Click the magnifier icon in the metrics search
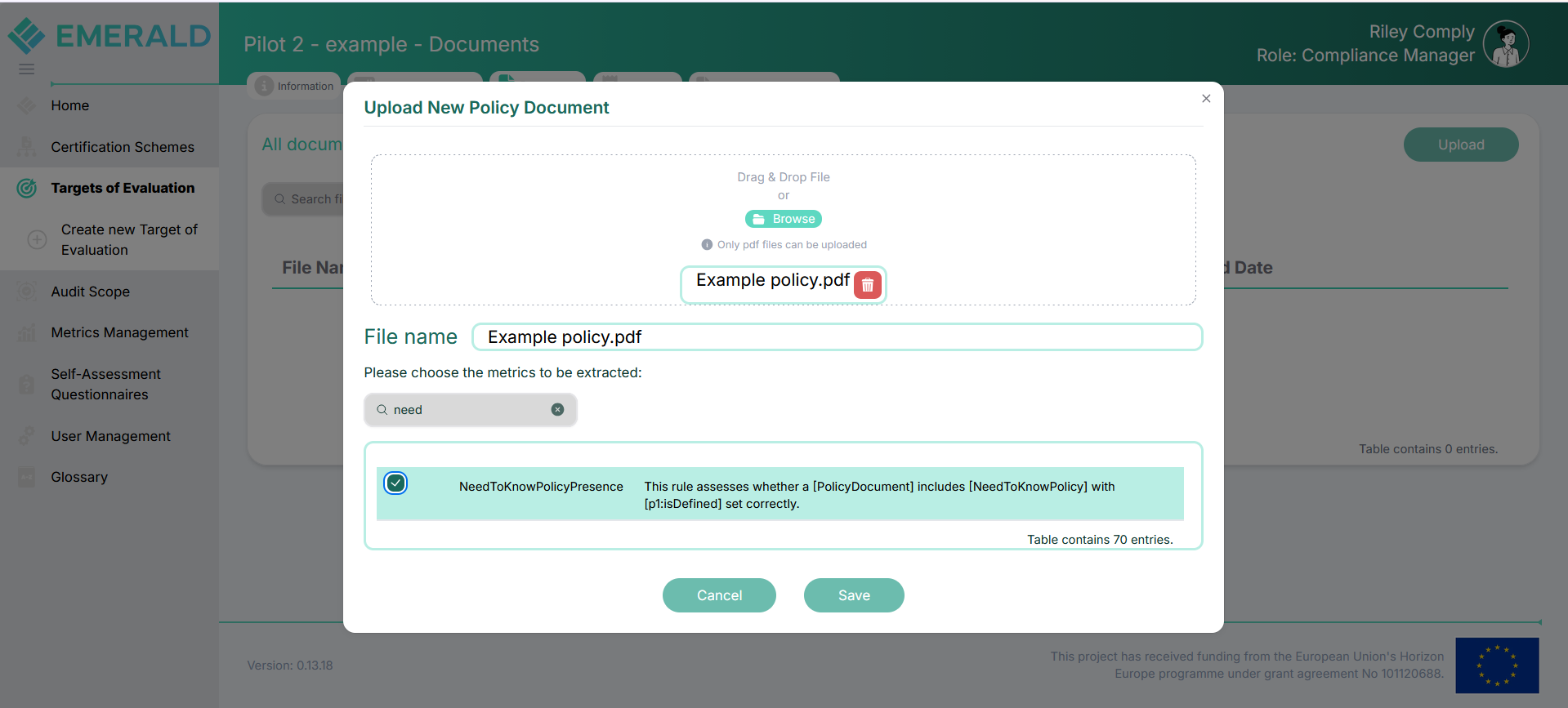Viewport: 1568px width, 708px height. coord(382,410)
